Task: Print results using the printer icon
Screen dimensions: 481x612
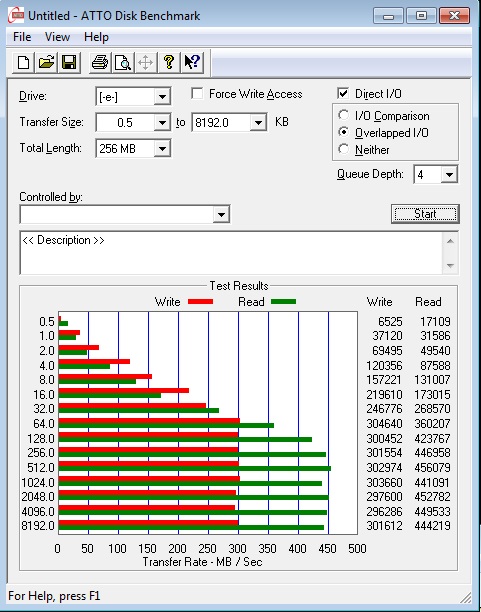Action: coord(100,62)
